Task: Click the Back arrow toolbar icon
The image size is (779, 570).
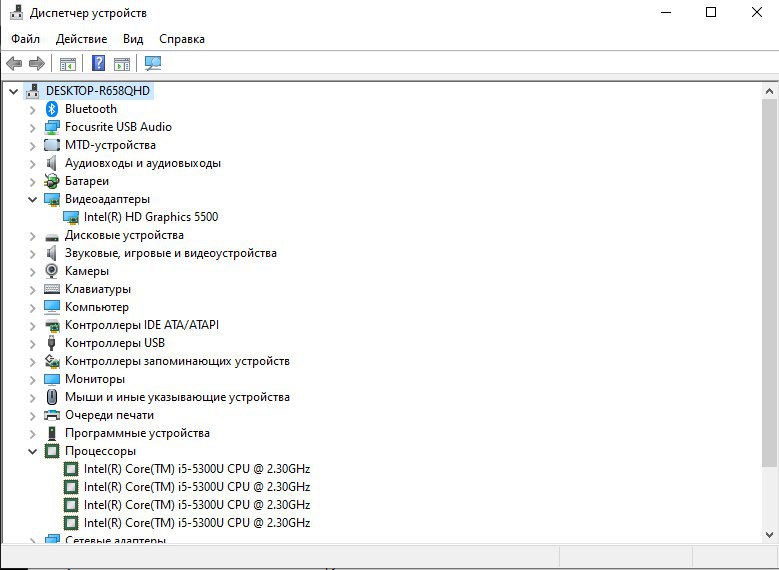Action: pyautogui.click(x=14, y=63)
